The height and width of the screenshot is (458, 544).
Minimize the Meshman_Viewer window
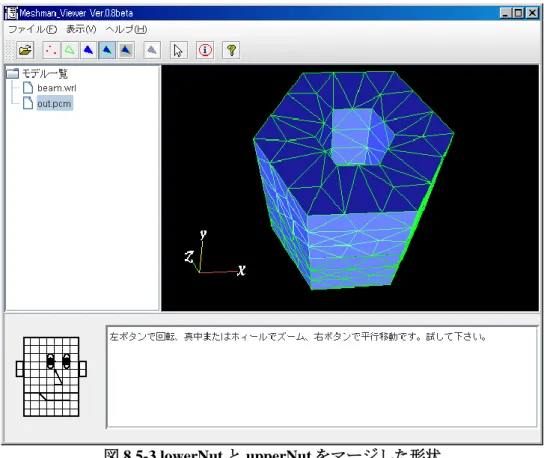click(506, 13)
